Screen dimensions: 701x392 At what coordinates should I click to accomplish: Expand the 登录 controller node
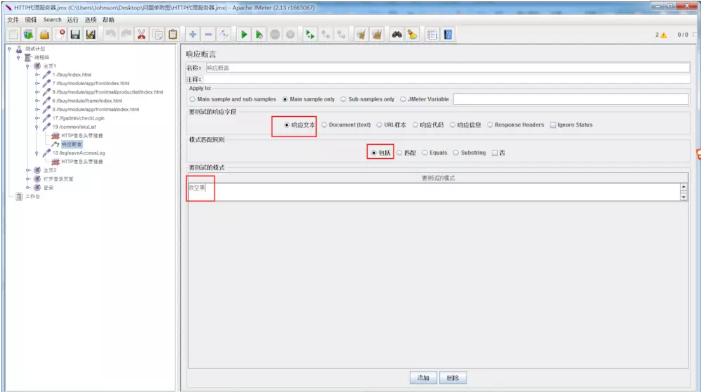coord(28,188)
